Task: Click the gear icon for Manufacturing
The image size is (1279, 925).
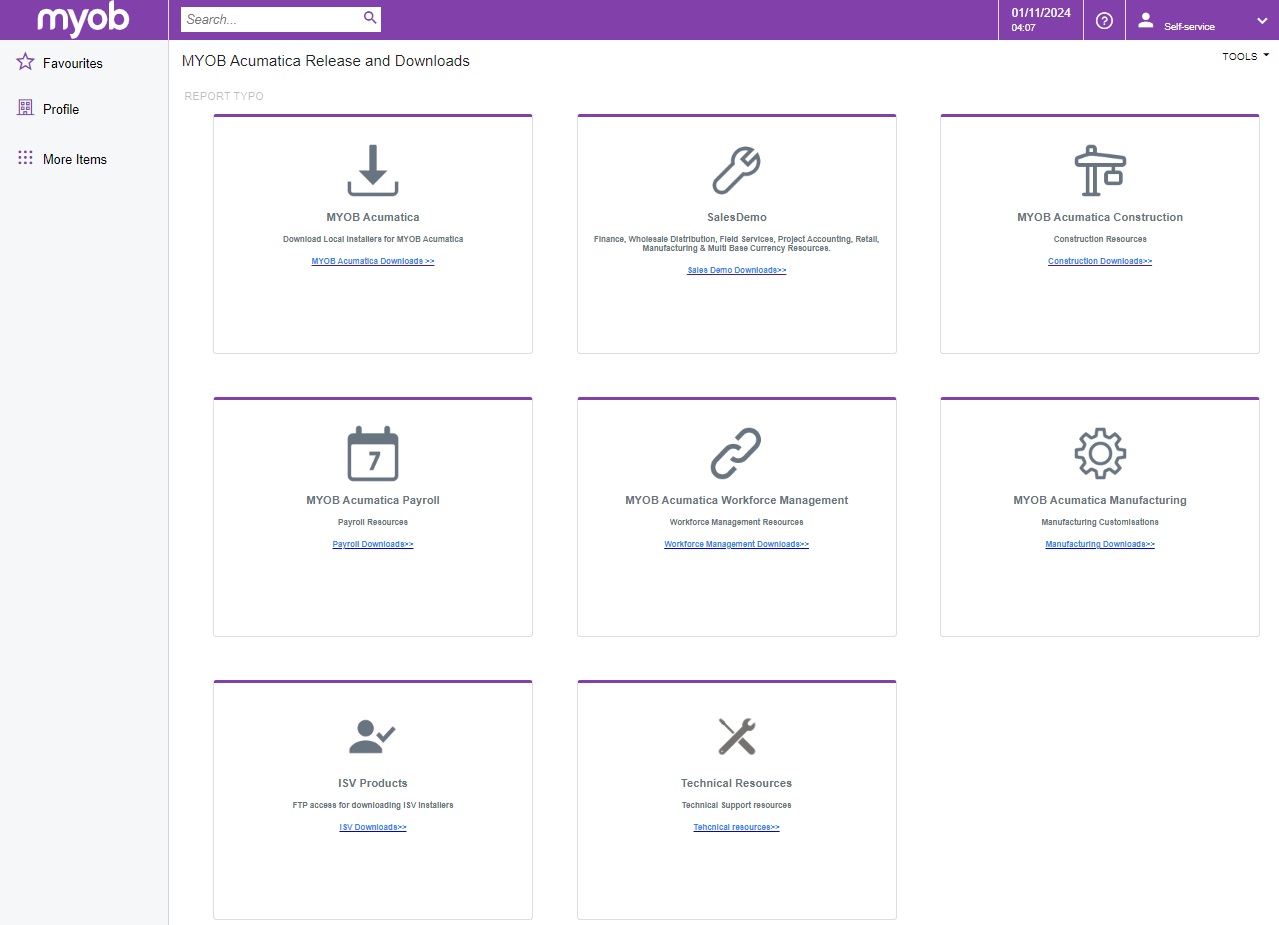Action: pyautogui.click(x=1099, y=454)
